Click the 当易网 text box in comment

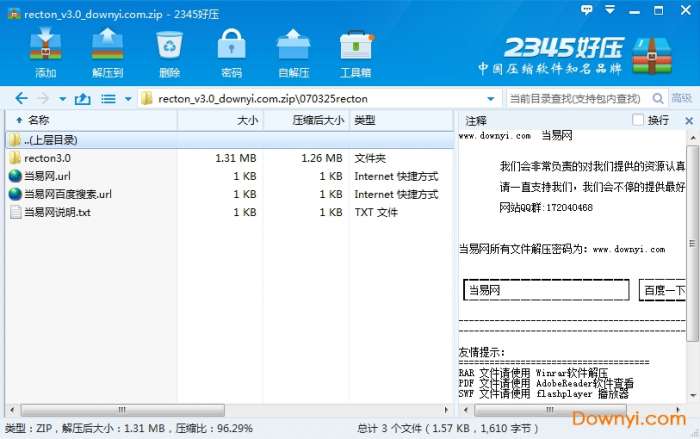tap(546, 290)
